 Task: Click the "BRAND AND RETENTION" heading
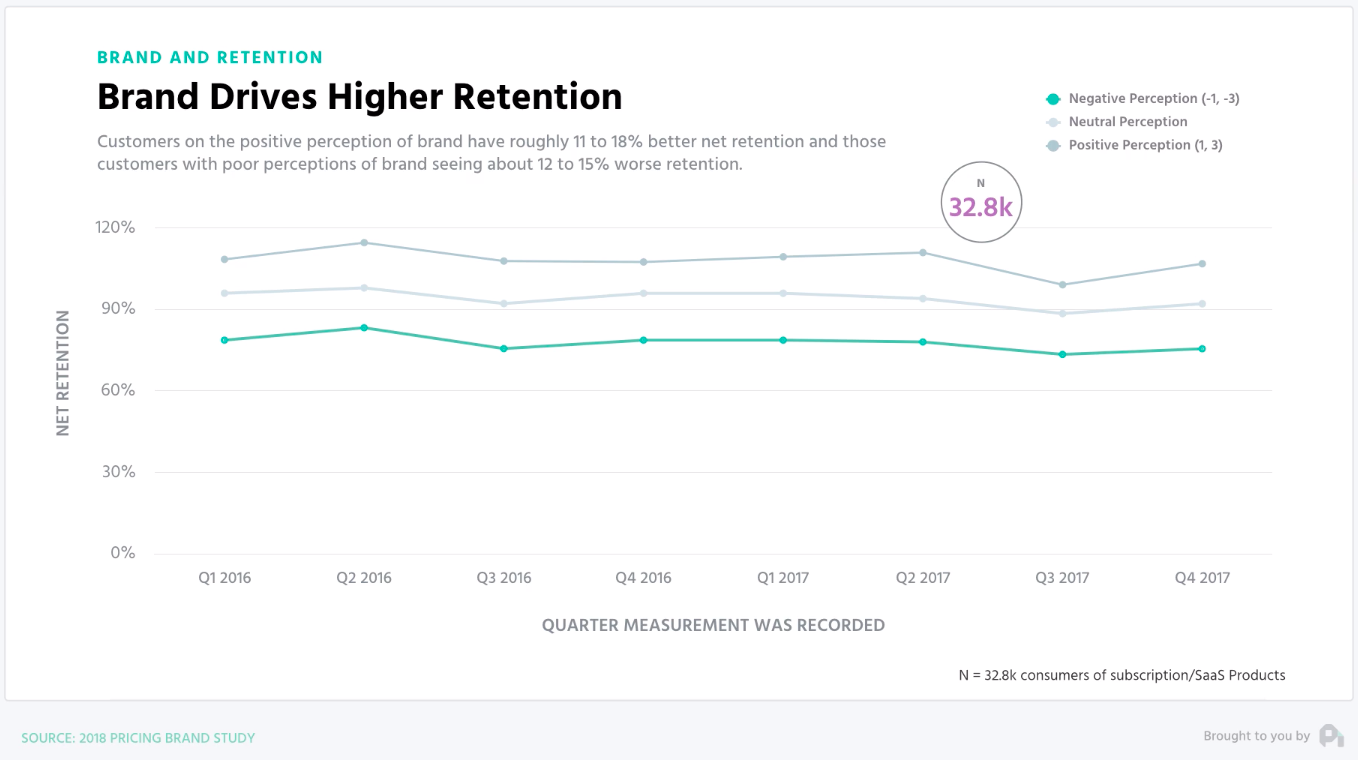pos(210,57)
